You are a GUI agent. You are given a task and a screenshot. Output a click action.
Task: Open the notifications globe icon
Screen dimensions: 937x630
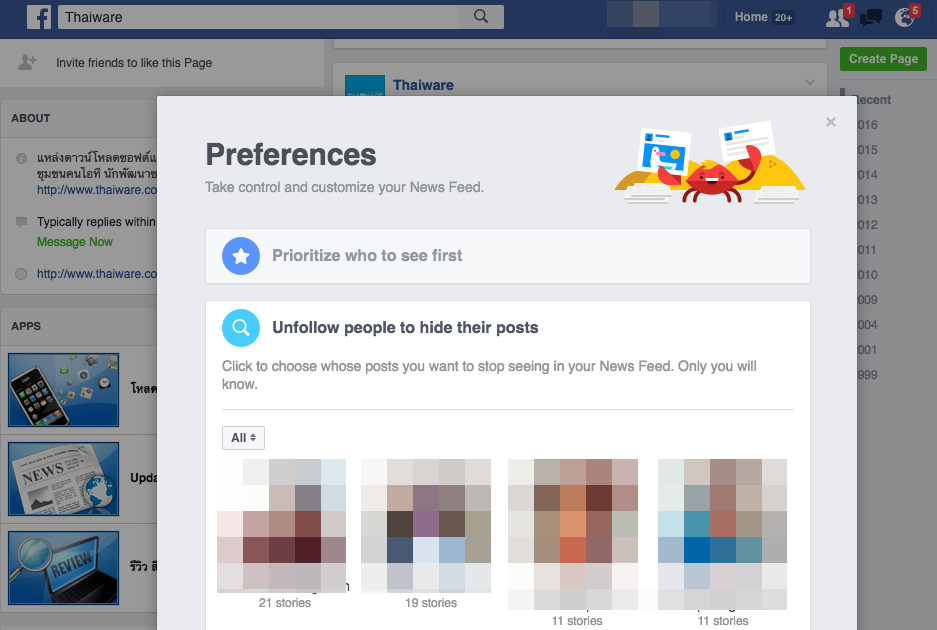pyautogui.click(x=905, y=17)
